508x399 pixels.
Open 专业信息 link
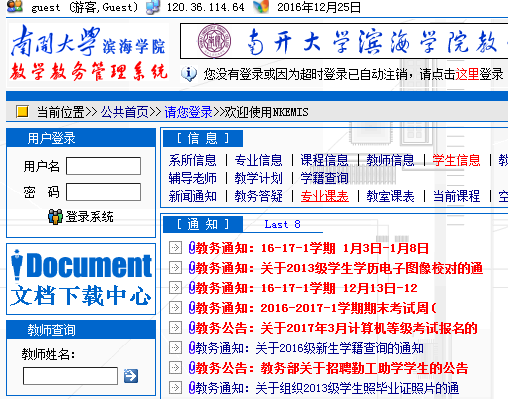[x=258, y=160]
